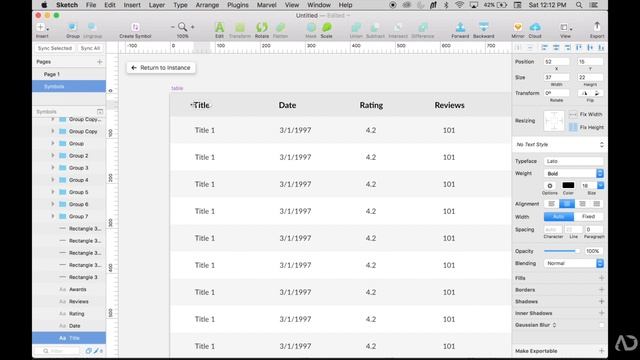Set text alignment to left
Screen dimensions: 640x360
coord(551,204)
